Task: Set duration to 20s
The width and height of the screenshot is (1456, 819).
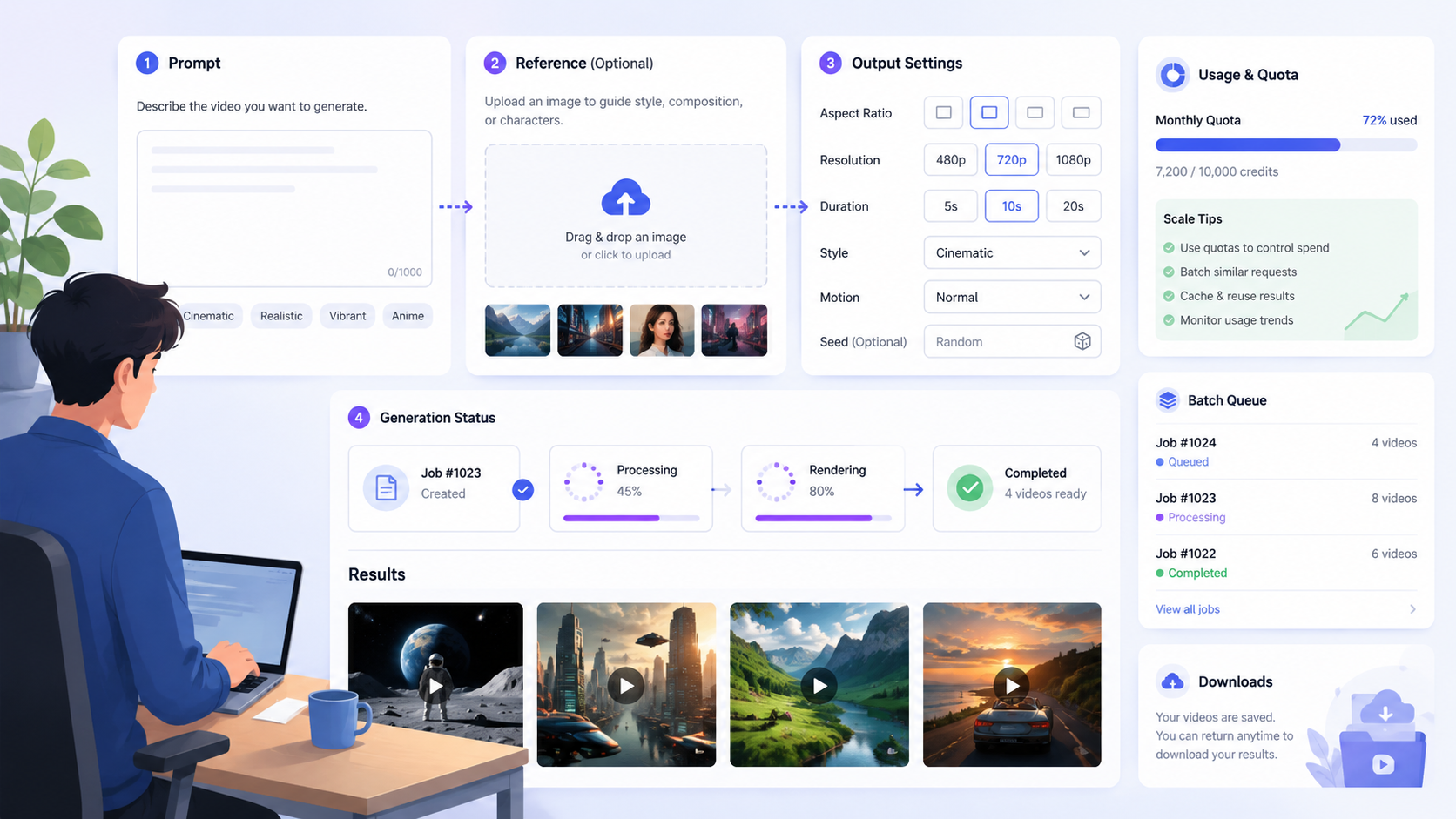Action: point(1073,206)
